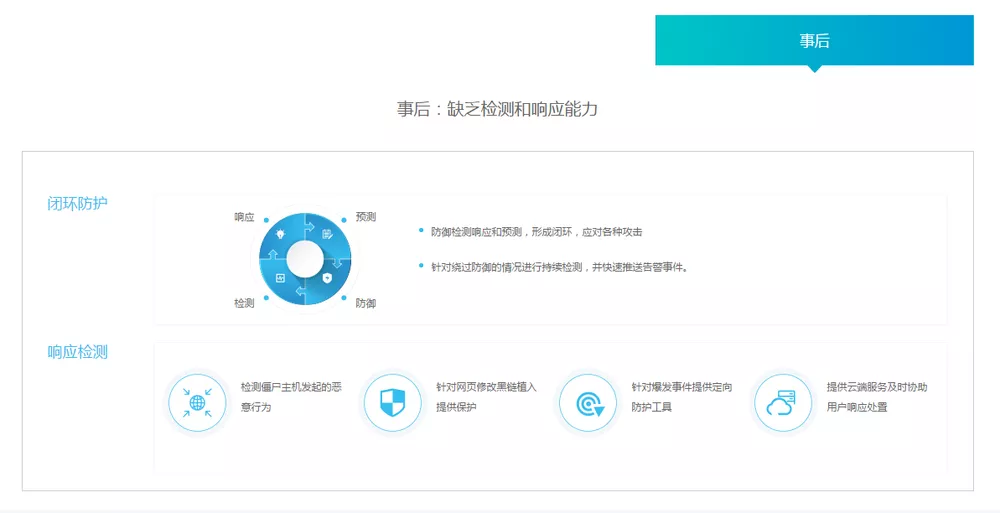The width and height of the screenshot is (1000, 513).
Task: Click the heading 事后：缺乏检测和响应能力
Action: 497,109
